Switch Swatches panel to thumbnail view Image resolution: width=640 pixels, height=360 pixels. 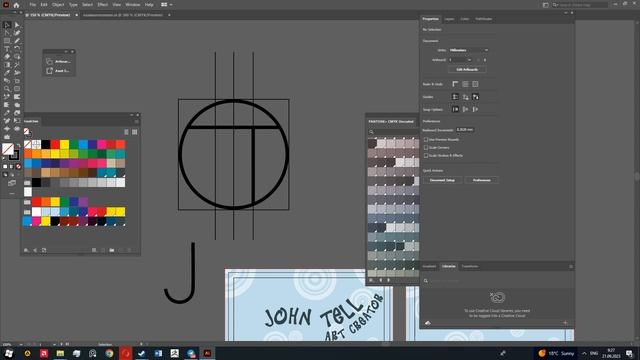click(135, 132)
